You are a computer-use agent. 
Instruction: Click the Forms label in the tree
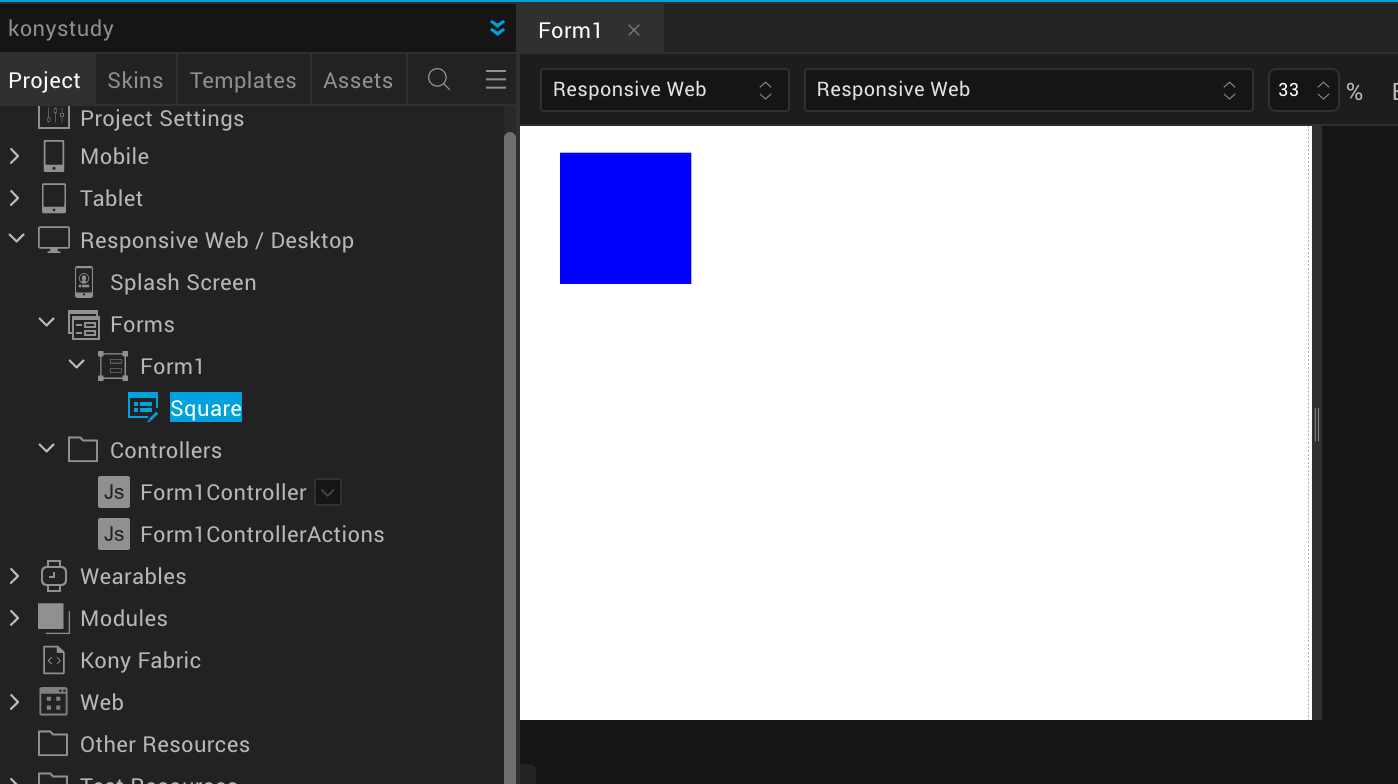coord(142,324)
